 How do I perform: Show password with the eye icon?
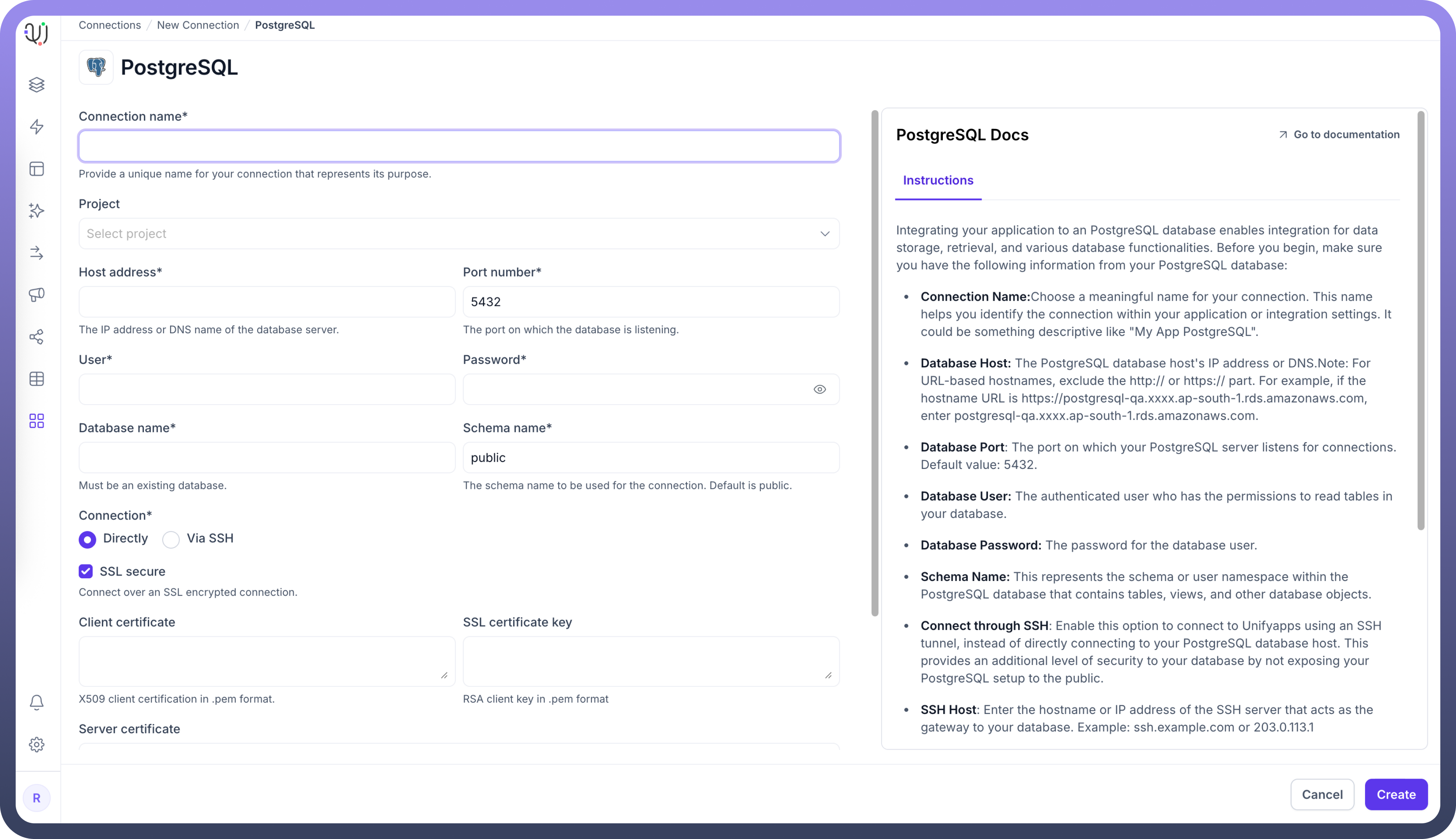click(819, 390)
